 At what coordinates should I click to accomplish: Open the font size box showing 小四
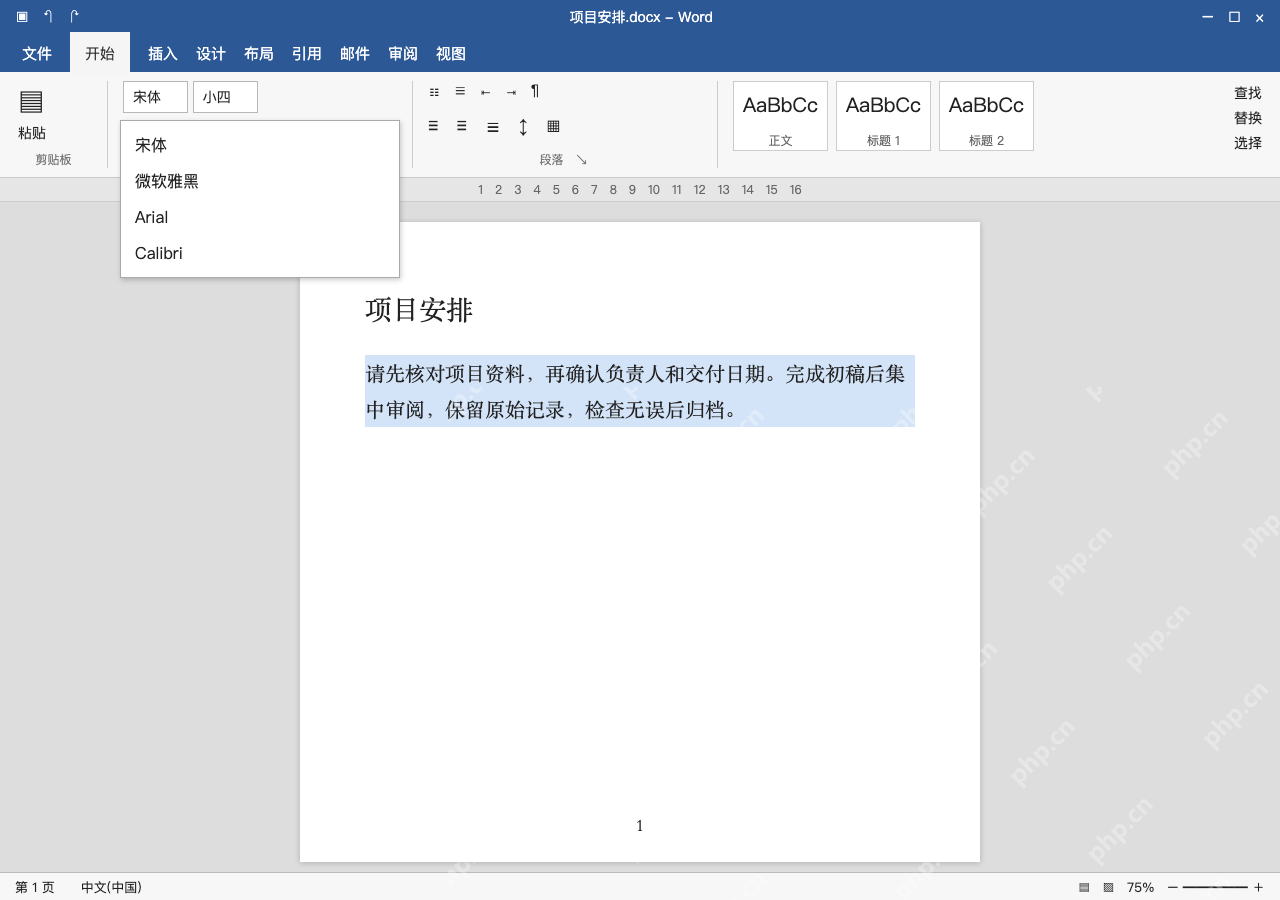pyautogui.click(x=225, y=97)
